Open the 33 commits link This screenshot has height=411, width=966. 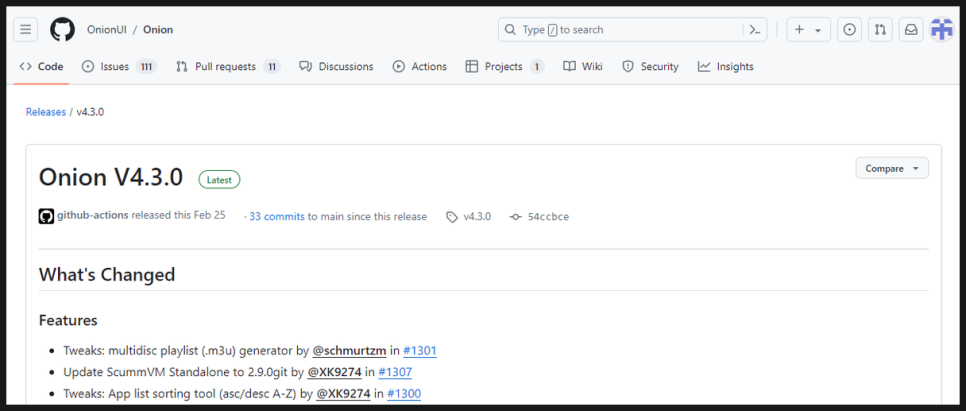(277, 216)
